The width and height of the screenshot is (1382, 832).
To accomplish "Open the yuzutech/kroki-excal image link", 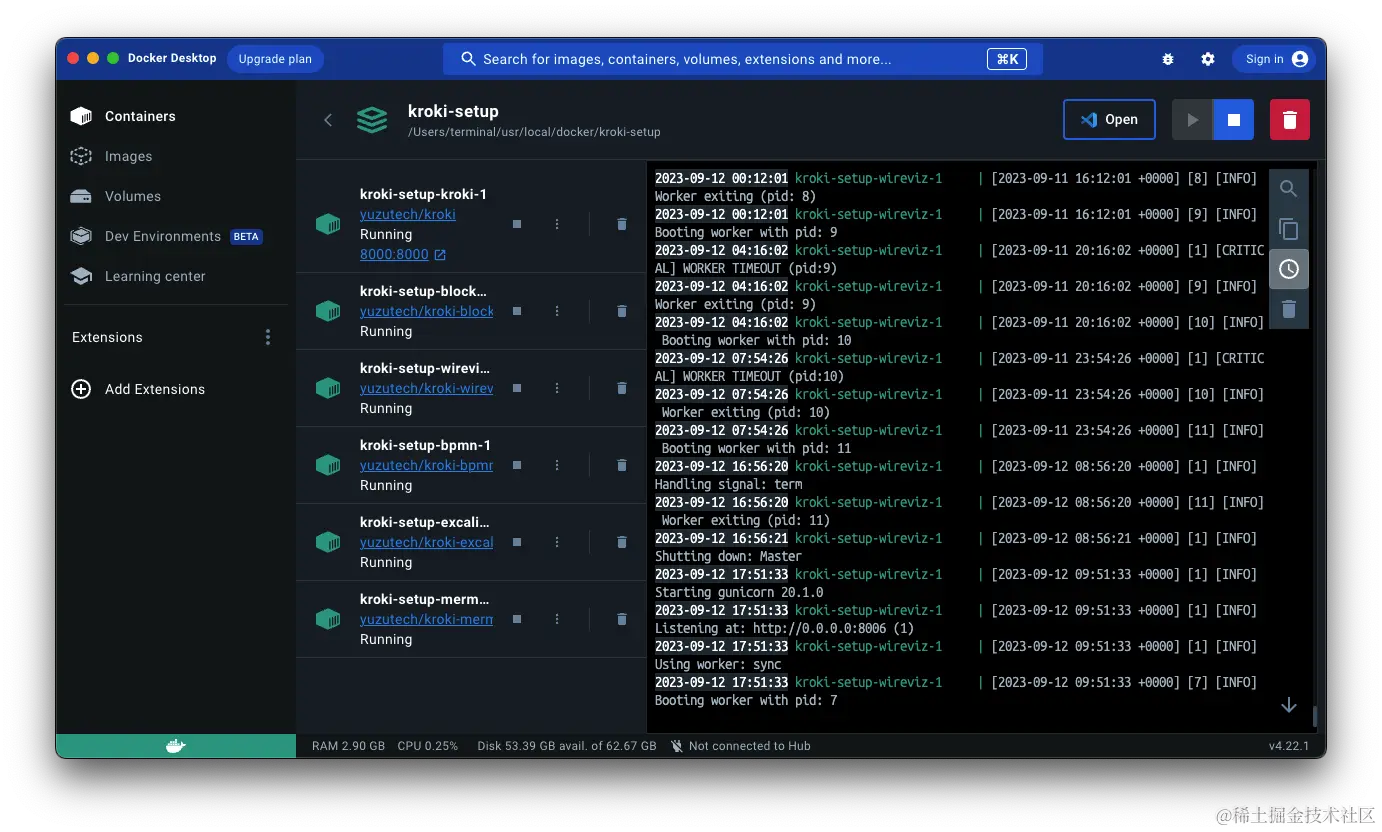I will 427,542.
